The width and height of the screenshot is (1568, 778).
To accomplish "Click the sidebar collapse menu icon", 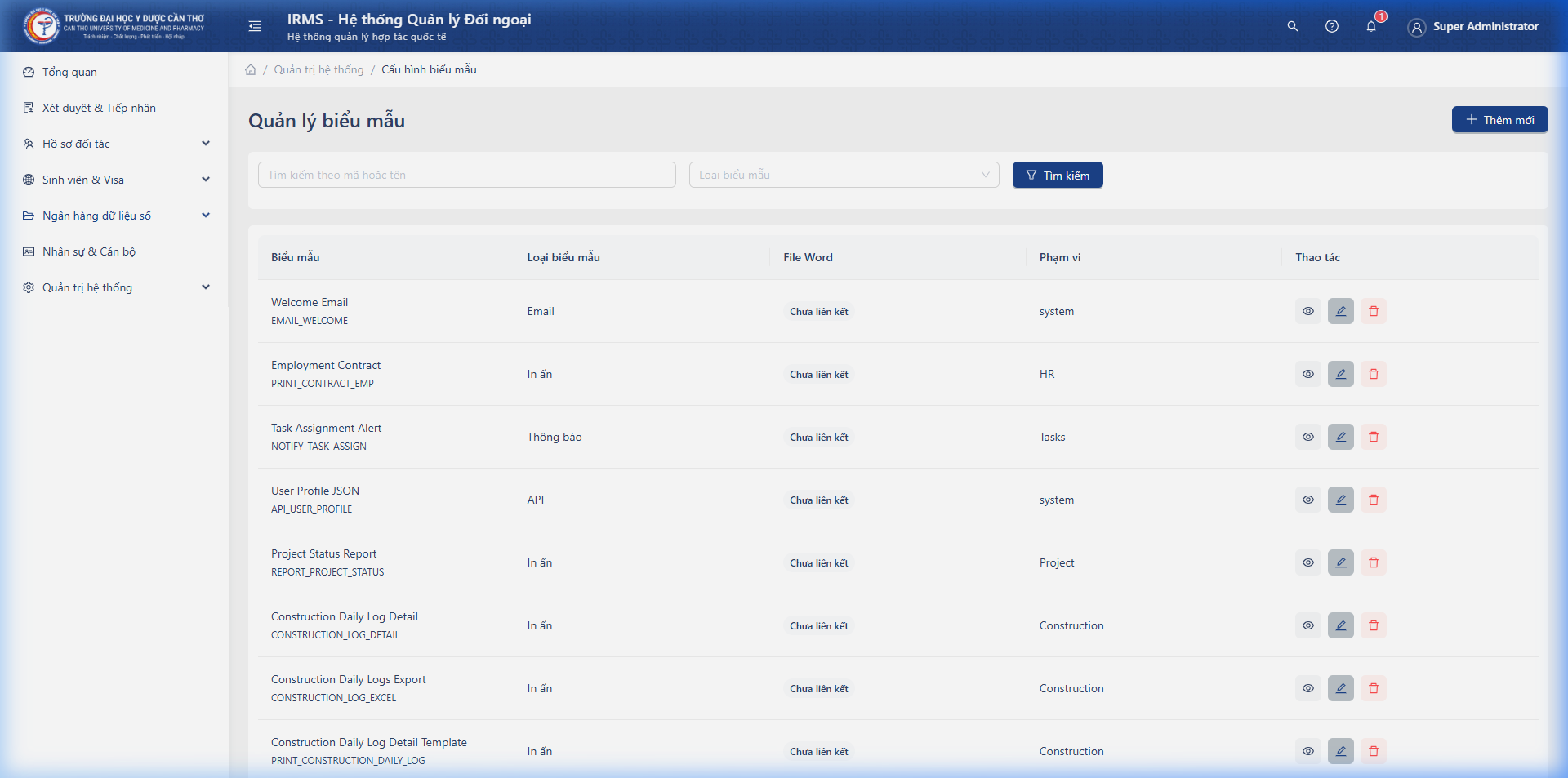I will pos(255,26).
